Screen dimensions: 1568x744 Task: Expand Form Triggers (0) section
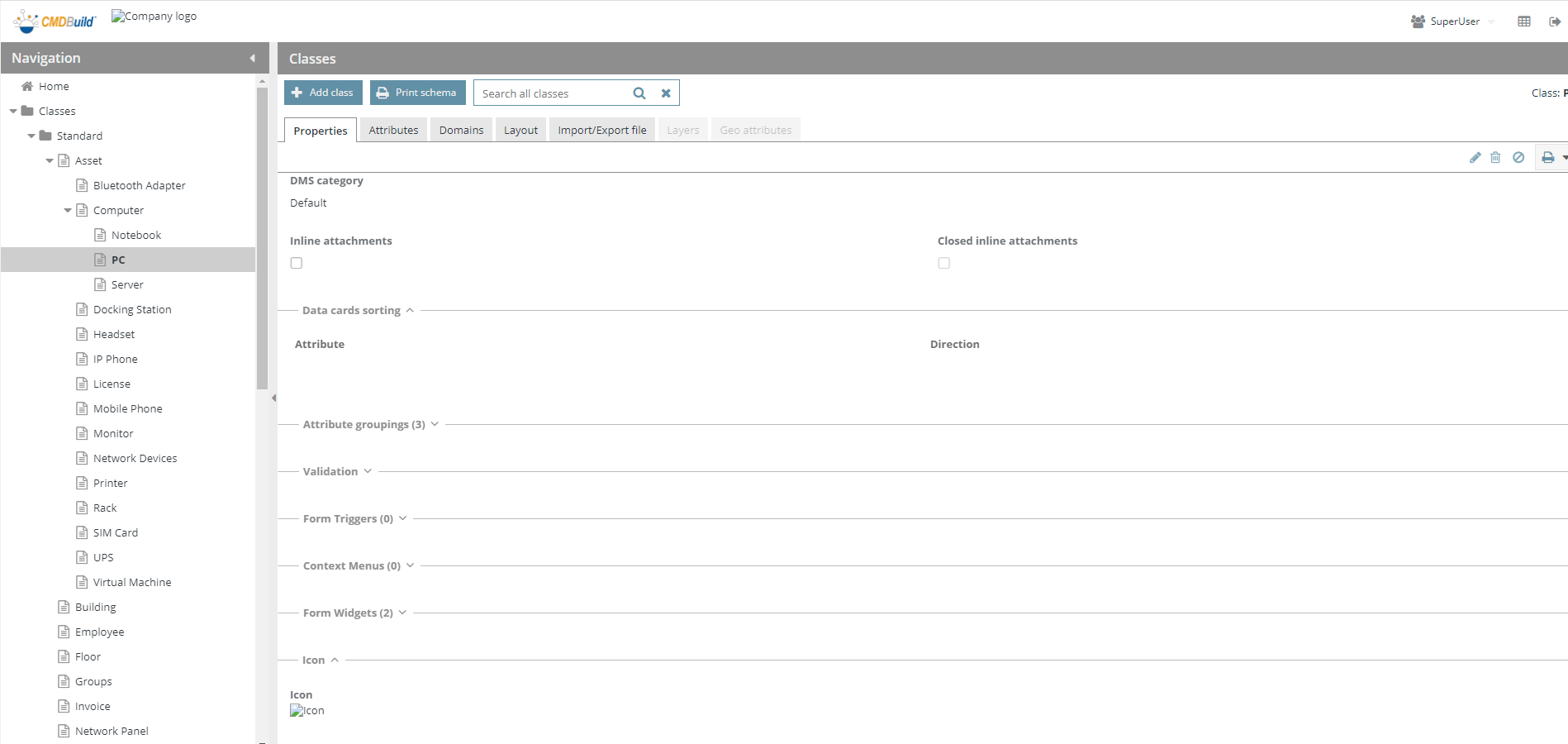[402, 518]
